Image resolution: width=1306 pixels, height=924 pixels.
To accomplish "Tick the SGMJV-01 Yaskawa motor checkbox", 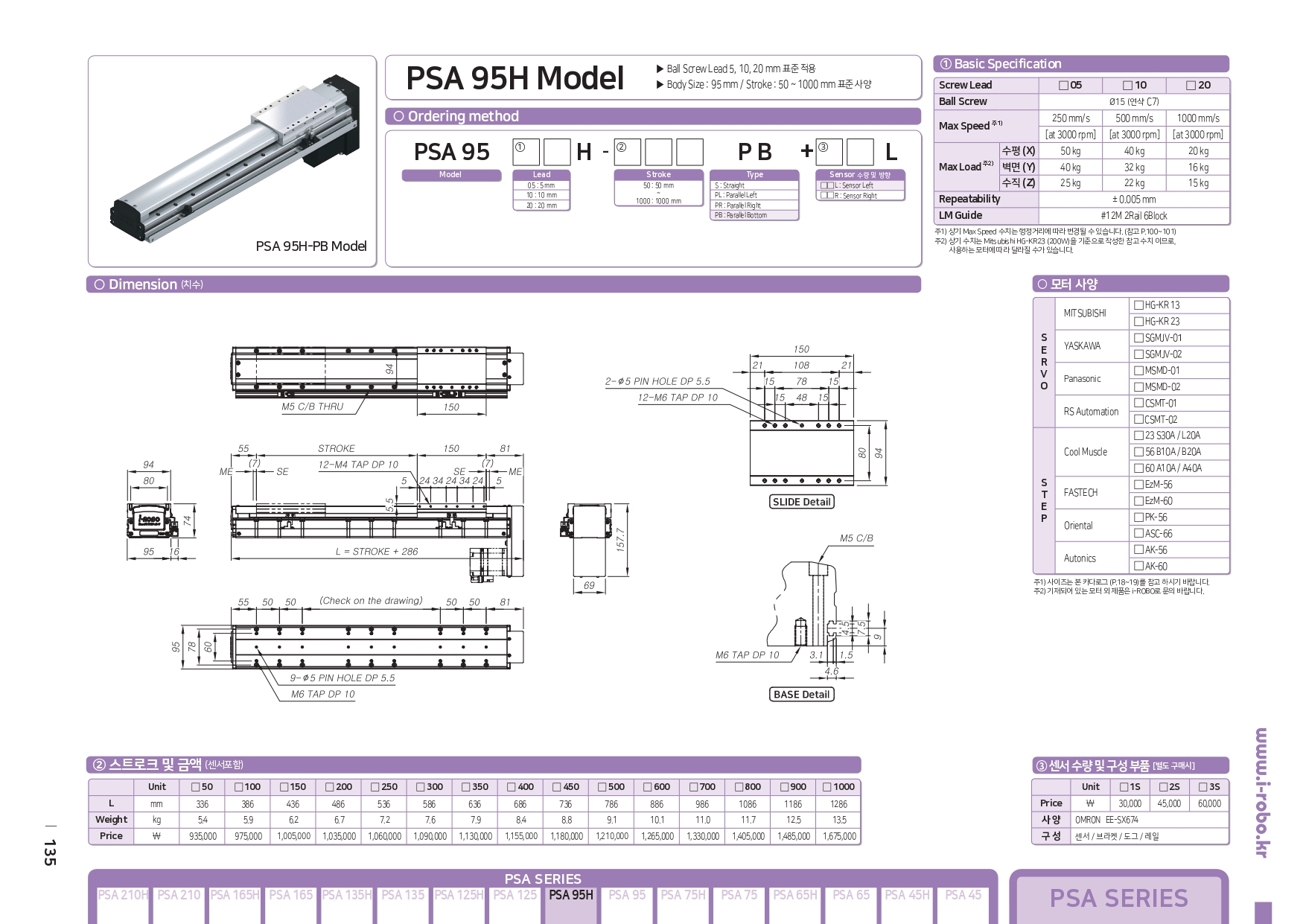I will coord(1138,337).
